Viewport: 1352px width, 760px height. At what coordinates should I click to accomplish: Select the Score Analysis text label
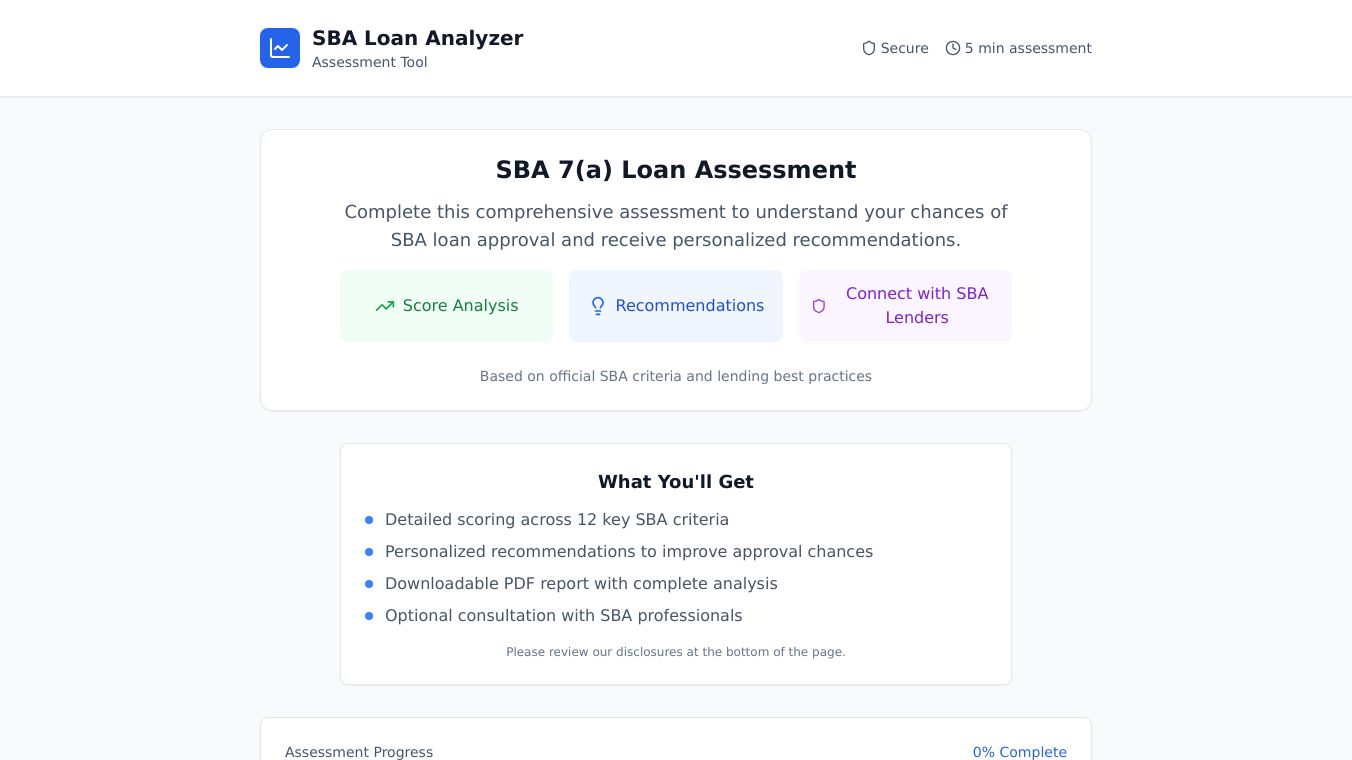(460, 306)
